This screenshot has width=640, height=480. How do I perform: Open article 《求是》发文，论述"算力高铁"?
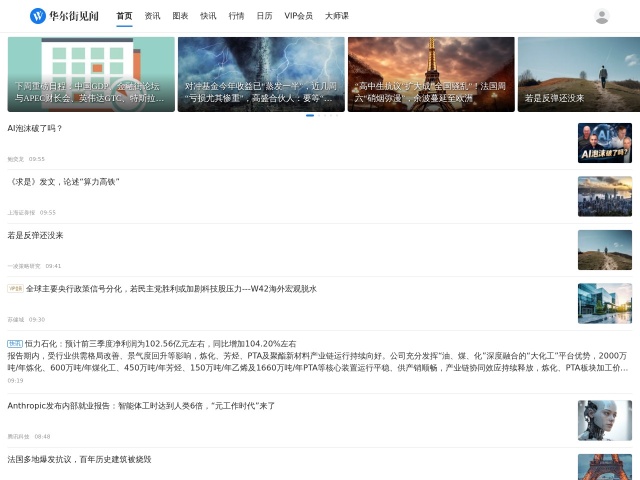pos(63,182)
